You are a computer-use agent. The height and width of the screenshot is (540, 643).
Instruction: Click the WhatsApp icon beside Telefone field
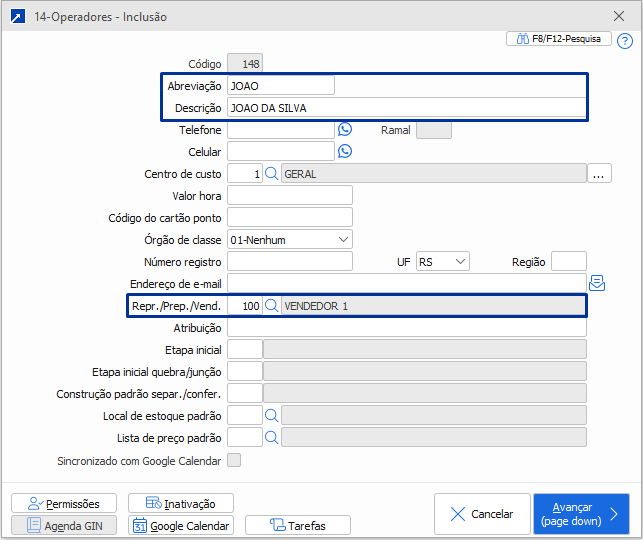pos(345,130)
